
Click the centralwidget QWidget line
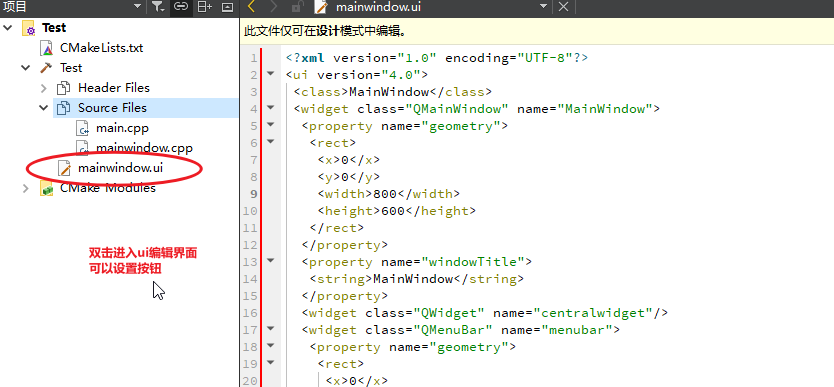[x=485, y=313]
